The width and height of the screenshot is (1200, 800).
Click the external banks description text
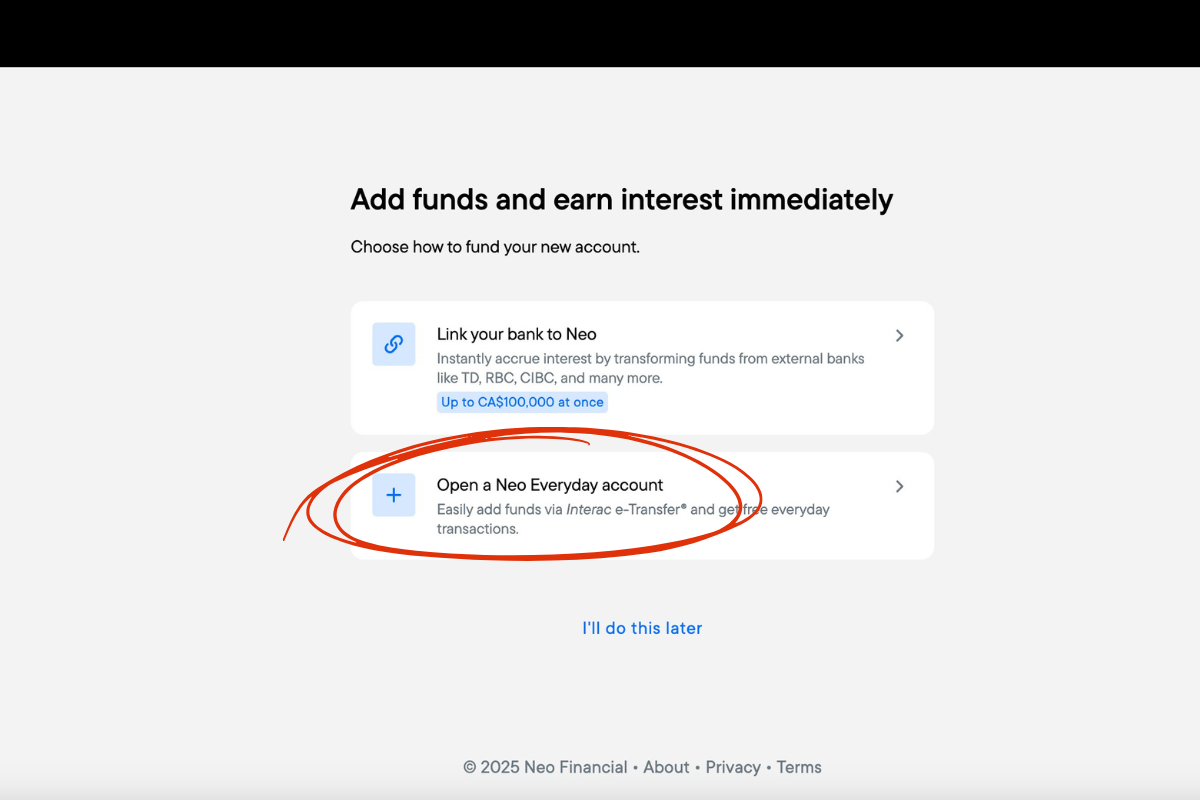(x=650, y=358)
